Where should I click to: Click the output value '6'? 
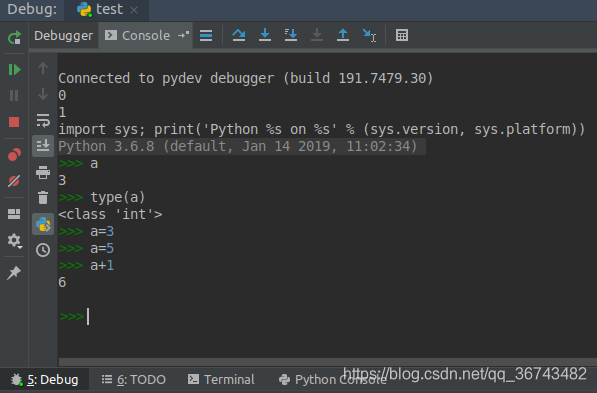[62, 283]
